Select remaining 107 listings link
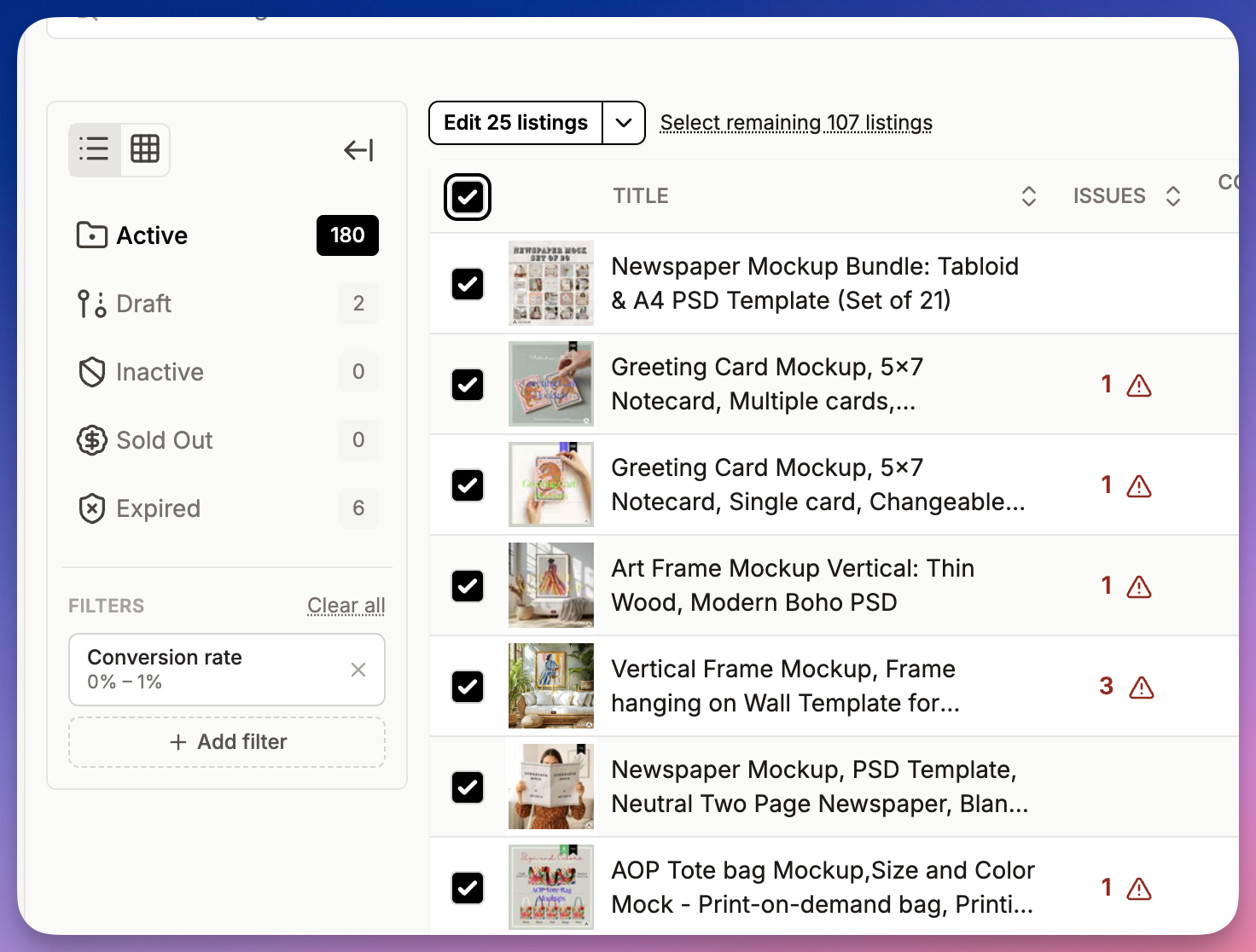Image resolution: width=1256 pixels, height=952 pixels. click(x=796, y=123)
